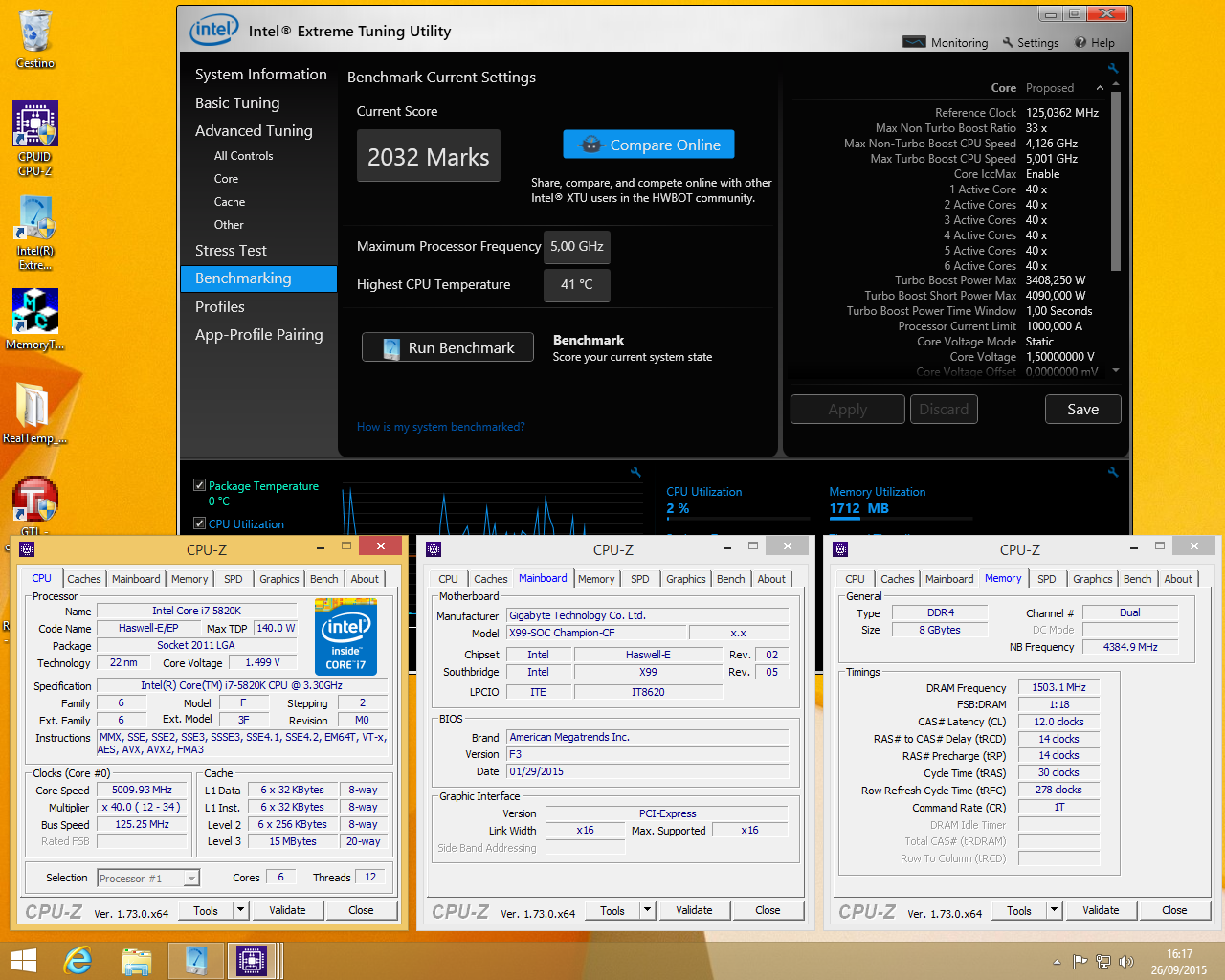The height and width of the screenshot is (980, 1225).
Task: Toggle CPU Utilization monitor checkbox
Action: click(x=199, y=523)
